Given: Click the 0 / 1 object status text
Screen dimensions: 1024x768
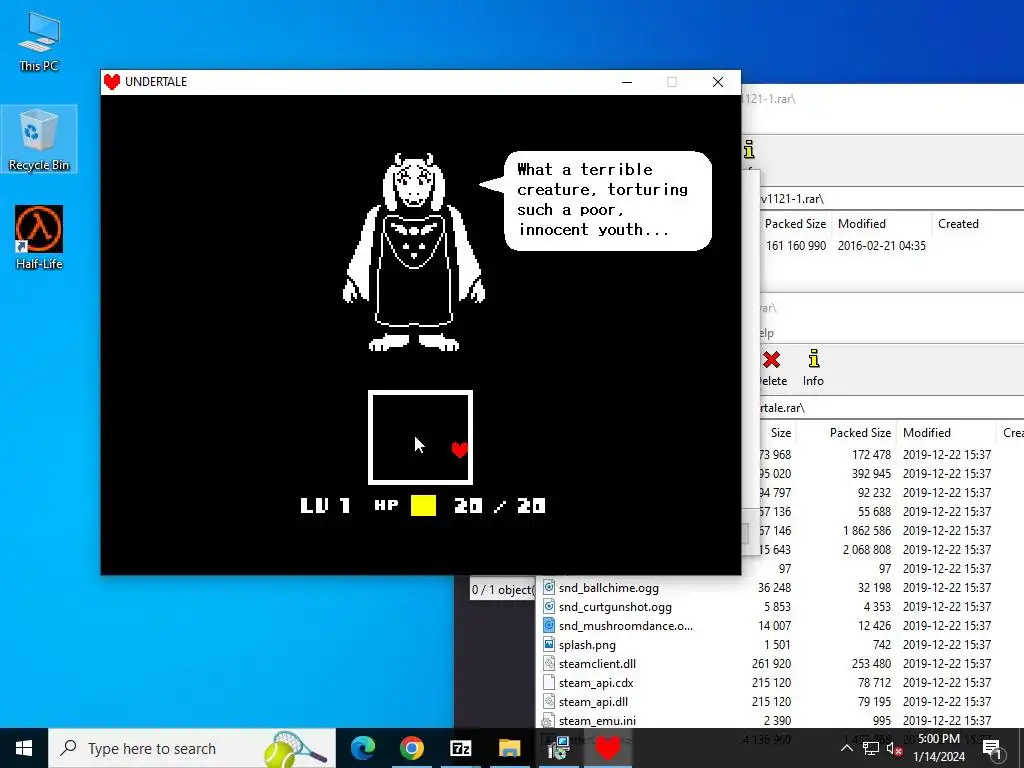Looking at the screenshot, I should pyautogui.click(x=502, y=590).
